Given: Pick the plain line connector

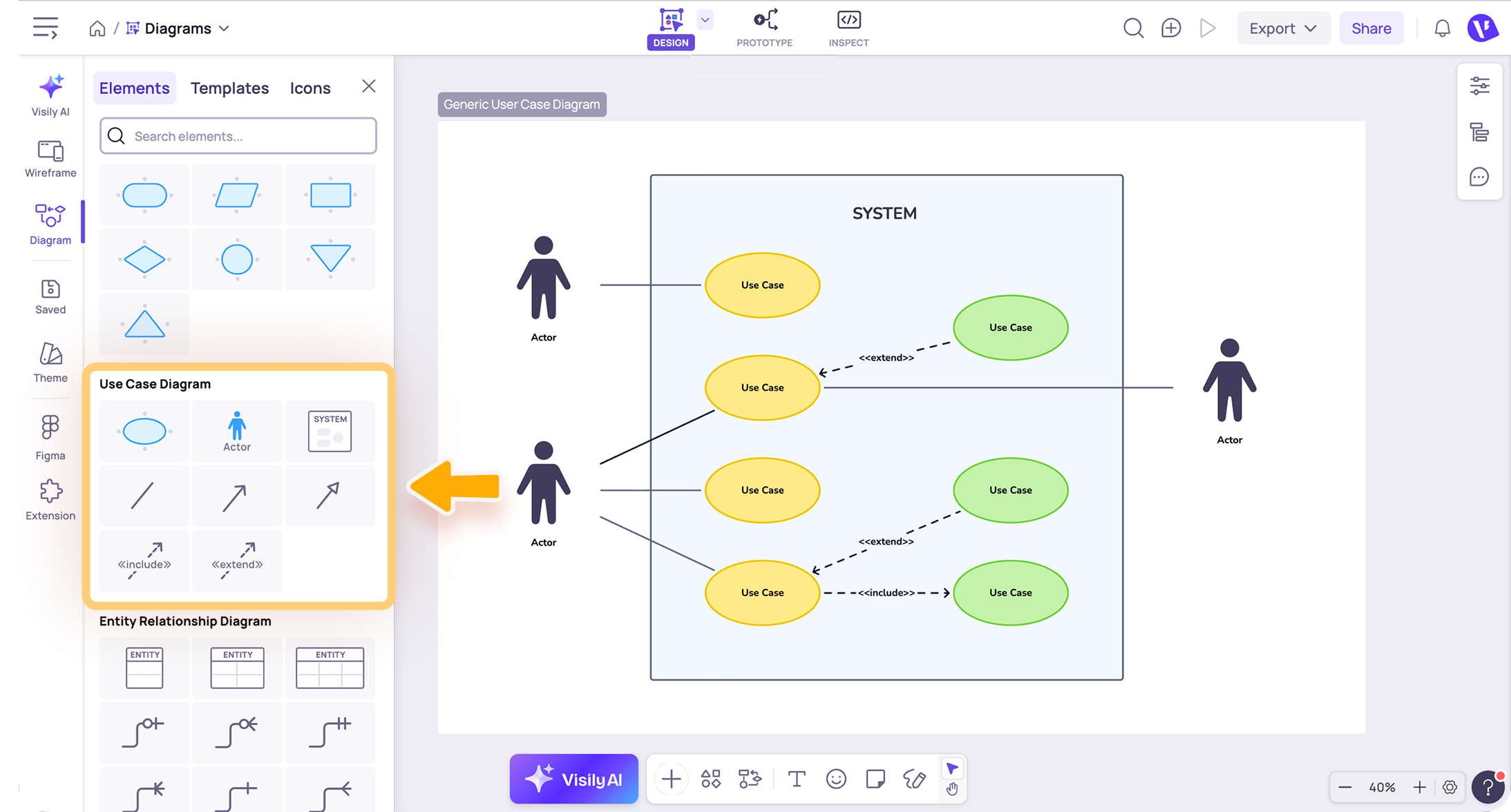Looking at the screenshot, I should pos(144,496).
